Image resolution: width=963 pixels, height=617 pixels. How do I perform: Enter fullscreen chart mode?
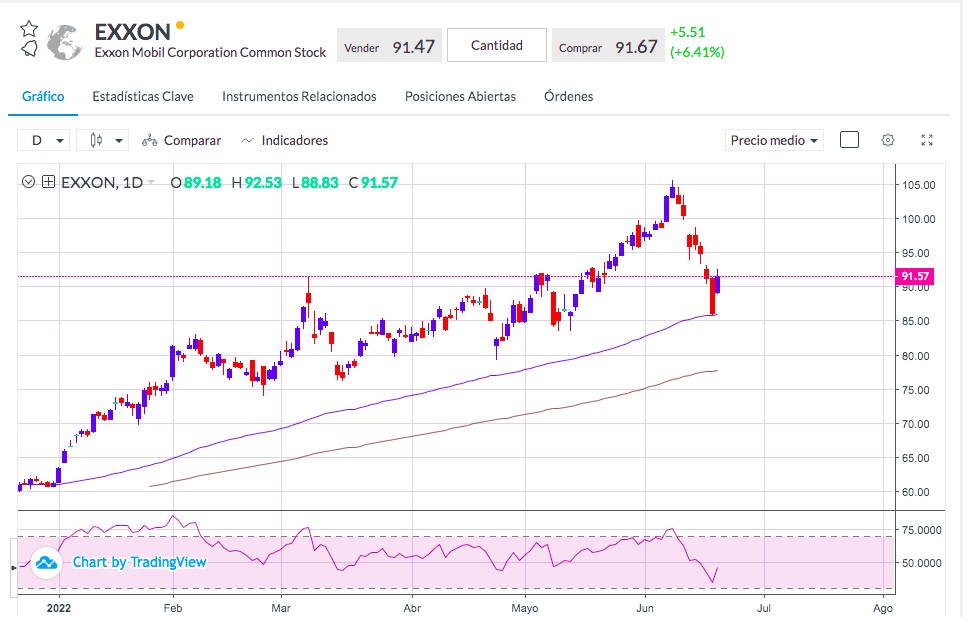pos(927,140)
